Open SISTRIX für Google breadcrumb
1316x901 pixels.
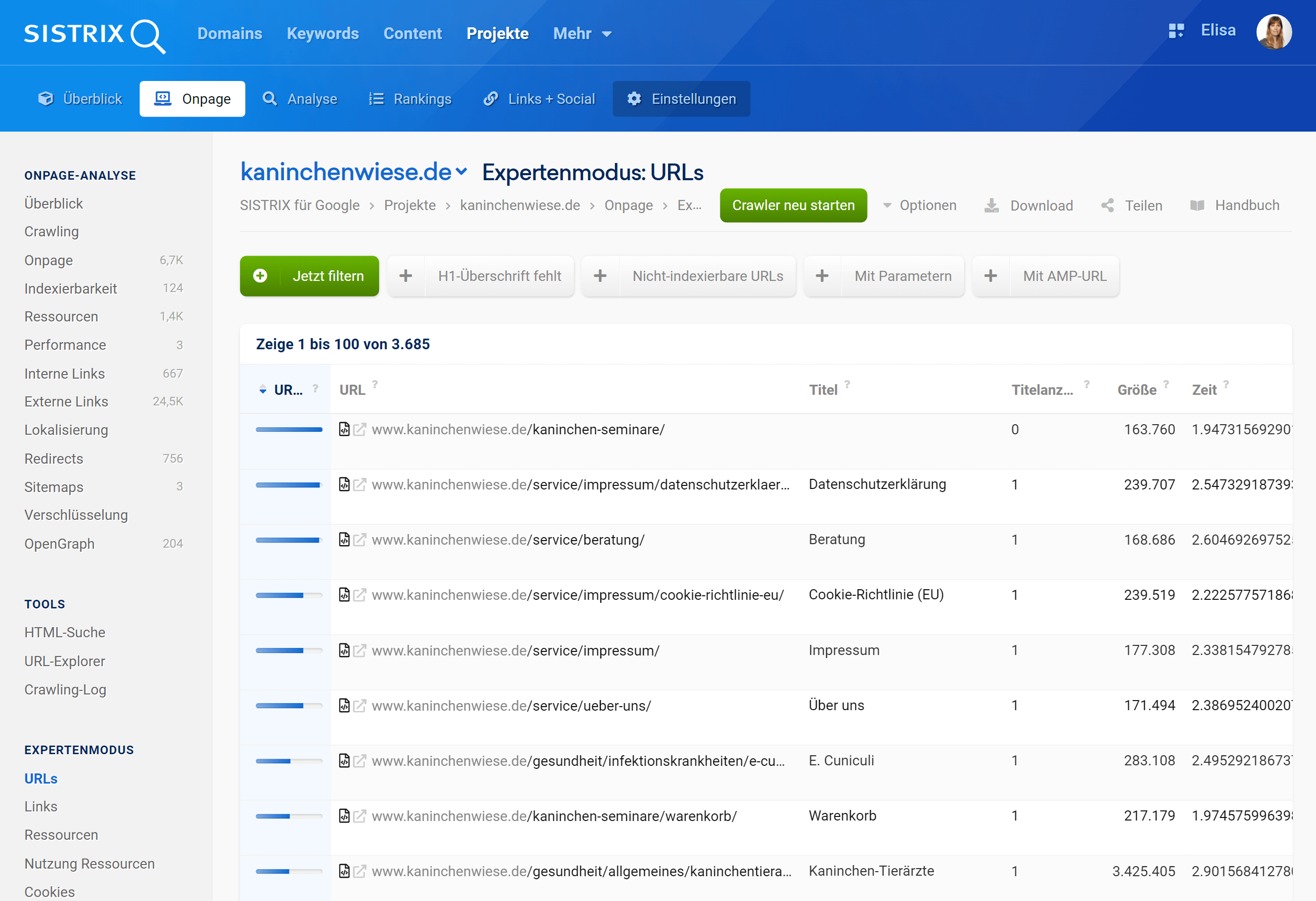[300, 206]
